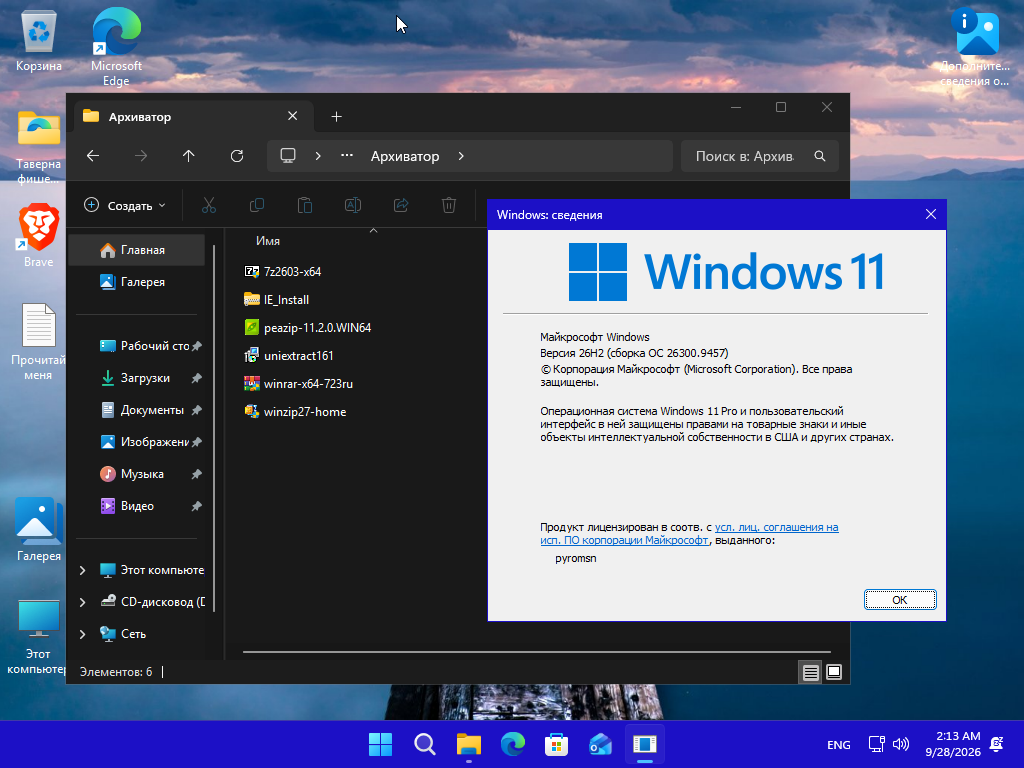Open the license agreement link in dialog
Image resolution: width=1024 pixels, height=768 pixels.
[x=690, y=534]
